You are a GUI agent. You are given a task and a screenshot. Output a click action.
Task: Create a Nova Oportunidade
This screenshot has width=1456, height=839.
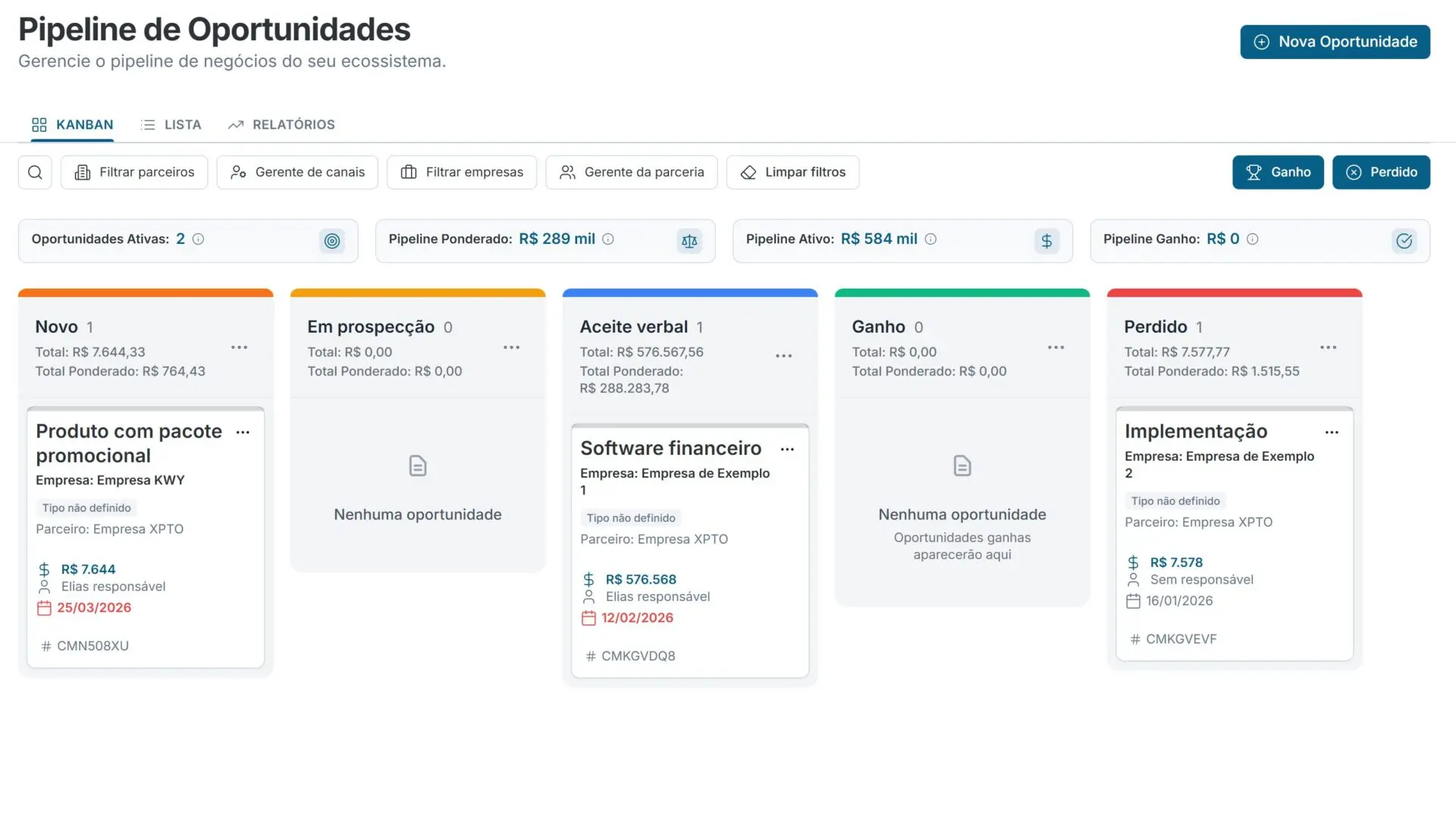[1335, 42]
